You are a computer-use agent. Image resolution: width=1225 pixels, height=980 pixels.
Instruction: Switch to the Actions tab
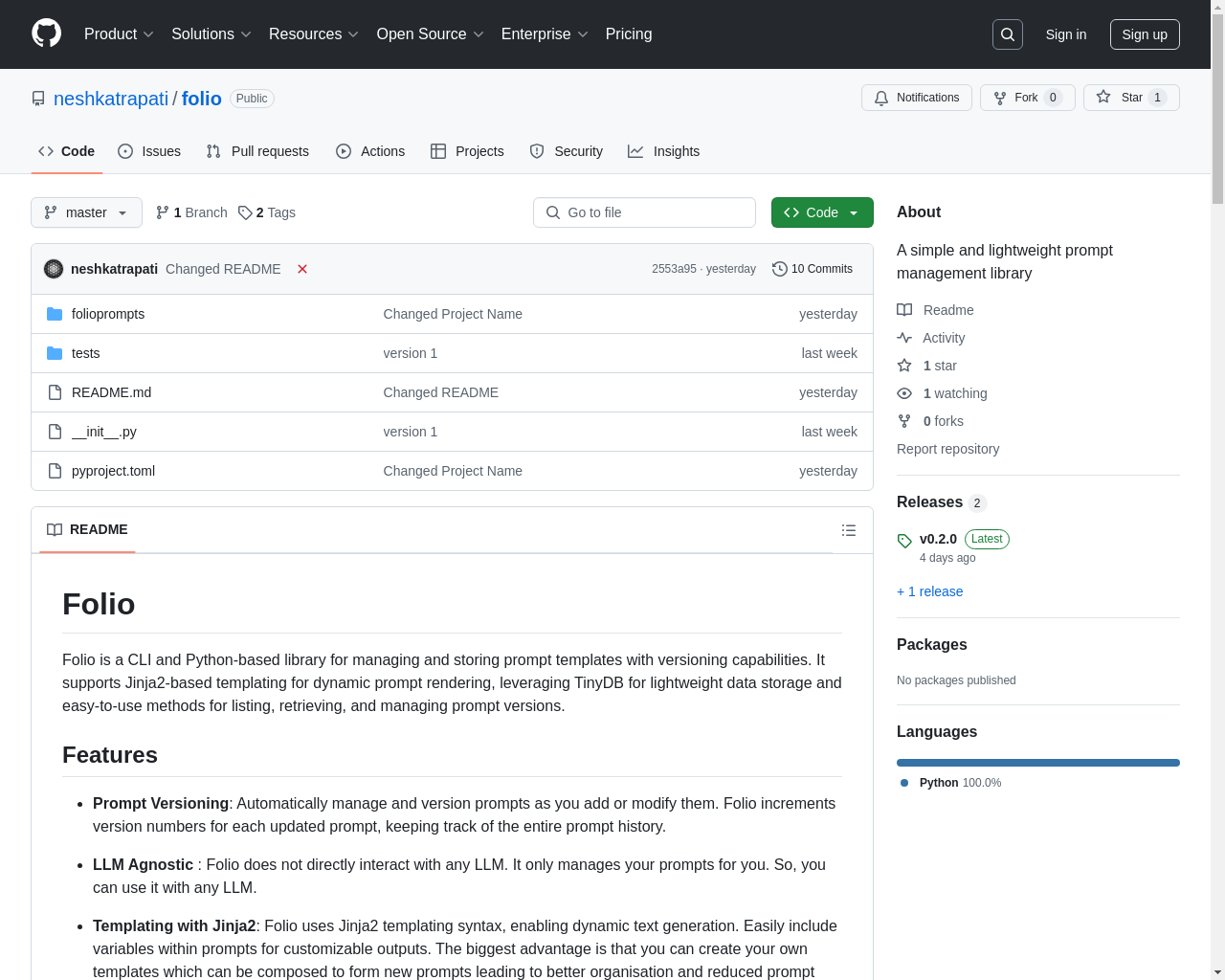point(370,151)
